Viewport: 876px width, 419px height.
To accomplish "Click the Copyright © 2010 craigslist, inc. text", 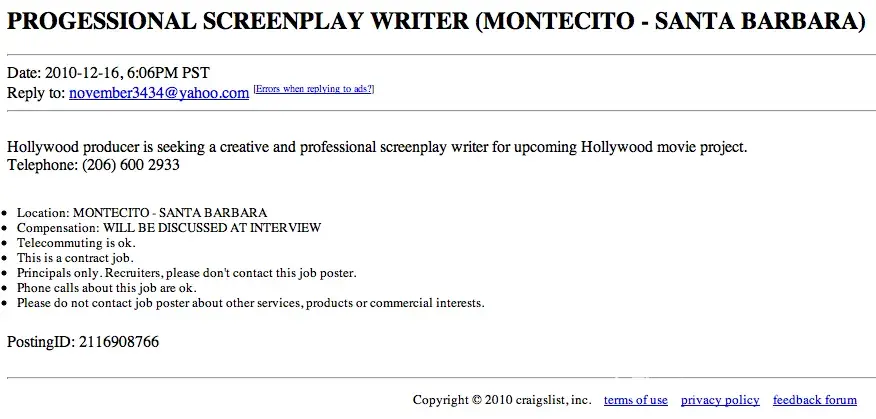I will coord(501,400).
